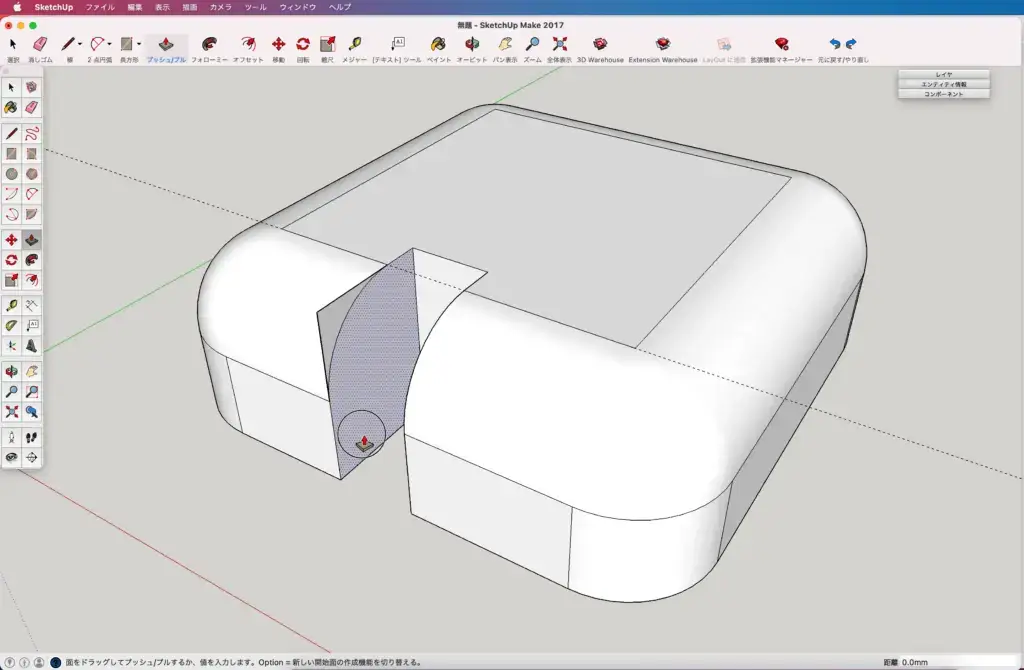Choose the Section Plane tool in the left palette
Image resolution: width=1024 pixels, height=670 pixels.
point(31,457)
